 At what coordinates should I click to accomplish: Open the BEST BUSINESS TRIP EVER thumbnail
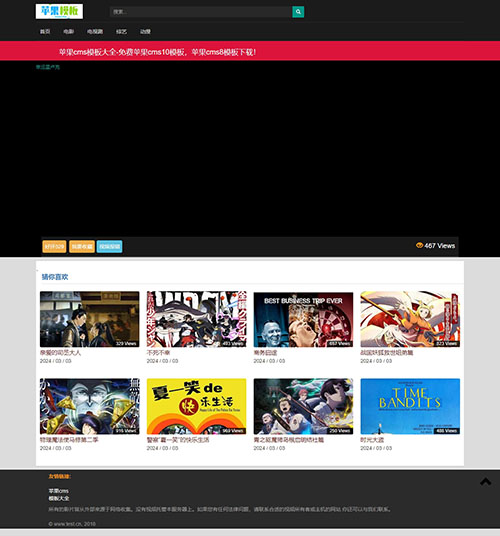[x=303, y=319]
